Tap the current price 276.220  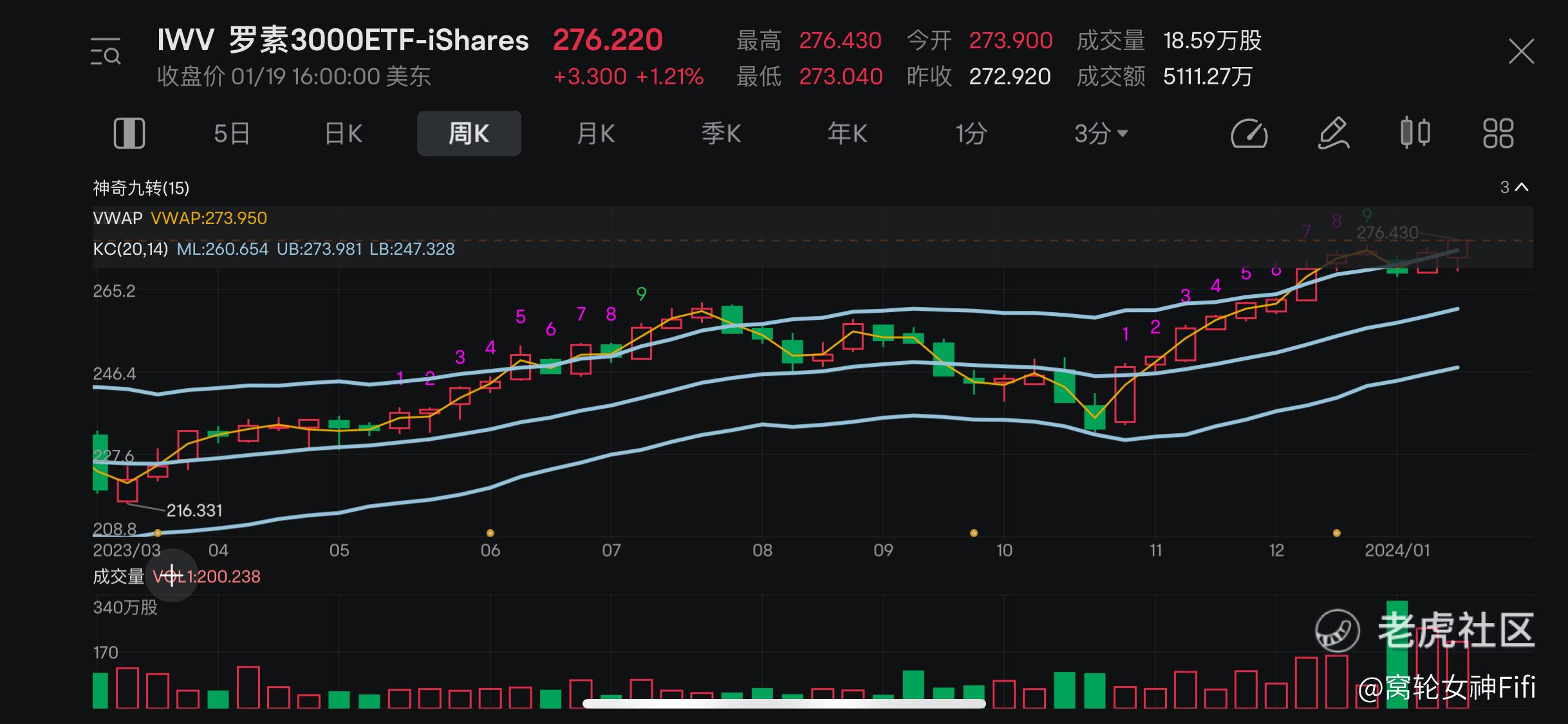click(x=608, y=40)
